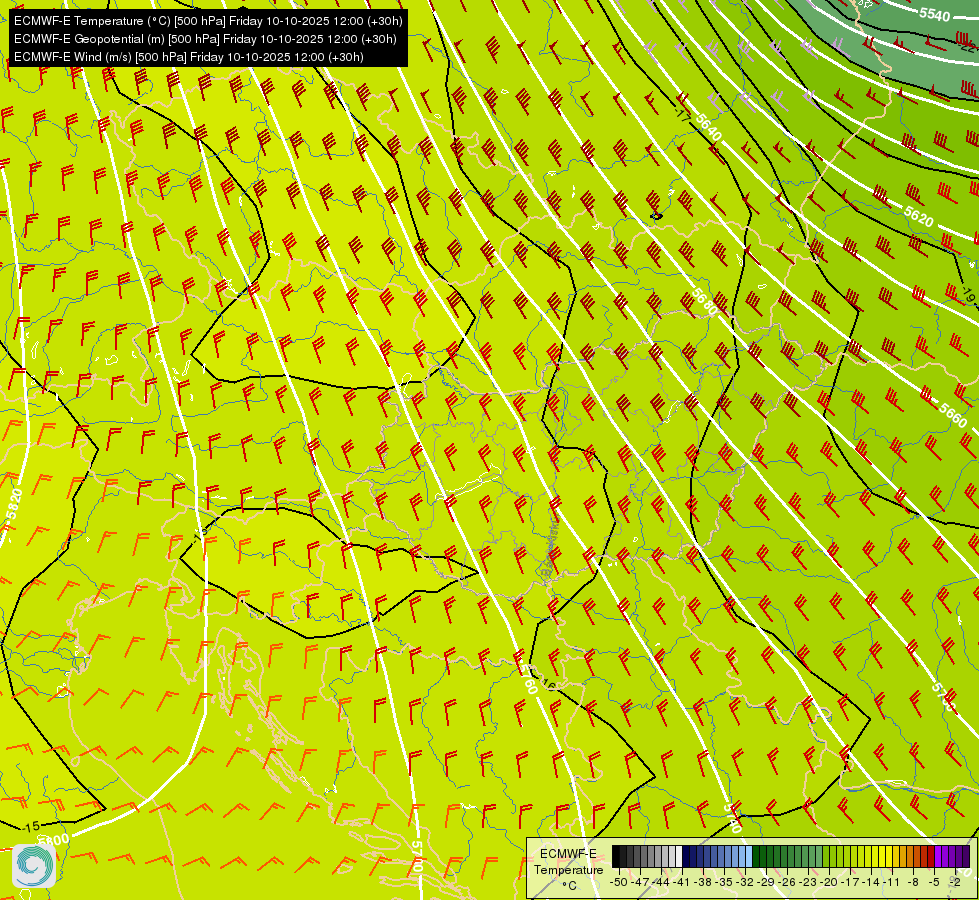Click the -20 value in the legend
This screenshot has width=979, height=900.
click(829, 882)
